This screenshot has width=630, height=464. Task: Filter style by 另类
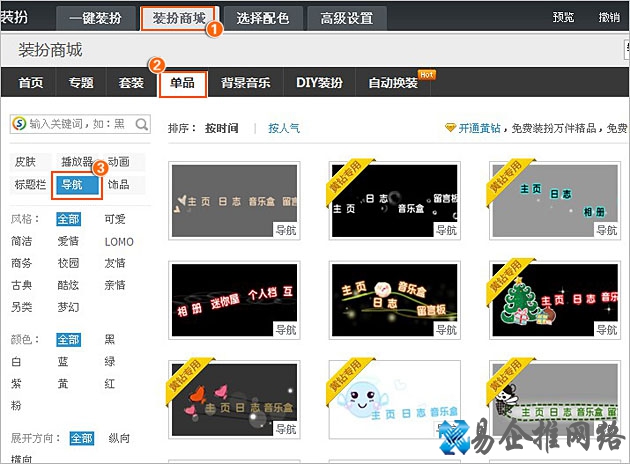coord(22,307)
